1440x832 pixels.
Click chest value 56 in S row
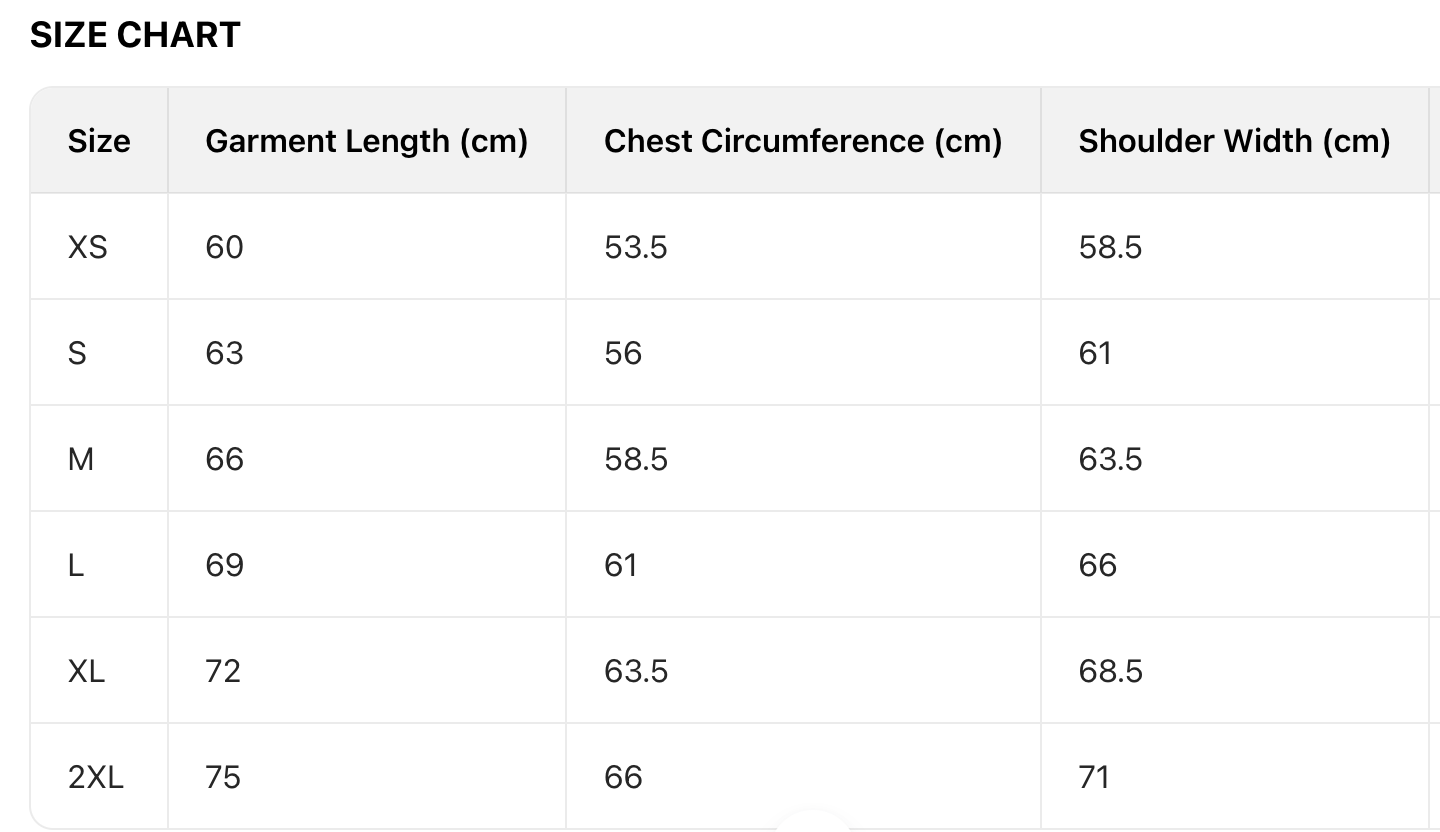[623, 353]
